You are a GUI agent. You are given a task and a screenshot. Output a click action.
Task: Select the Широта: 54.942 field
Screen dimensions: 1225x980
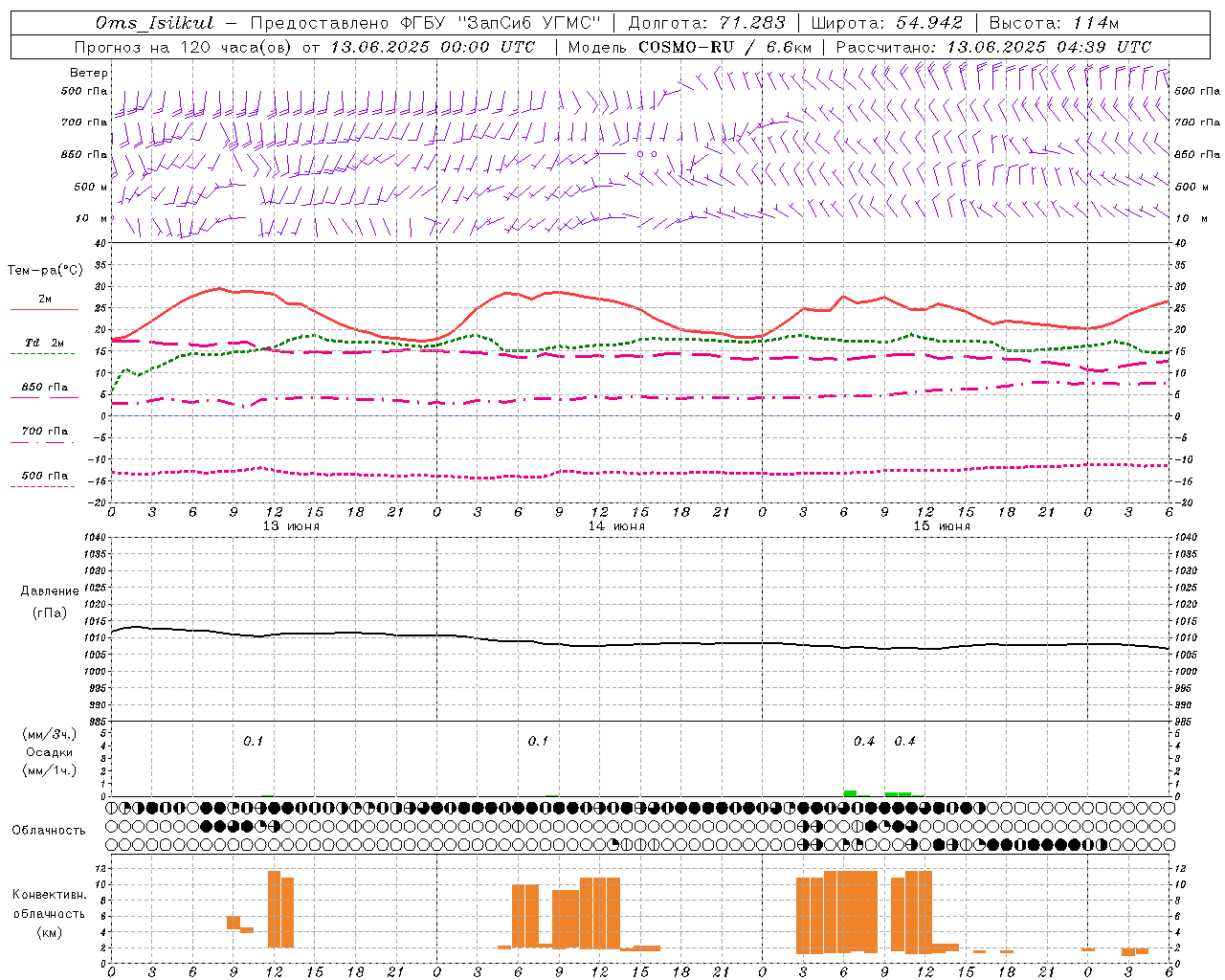pos(886,23)
